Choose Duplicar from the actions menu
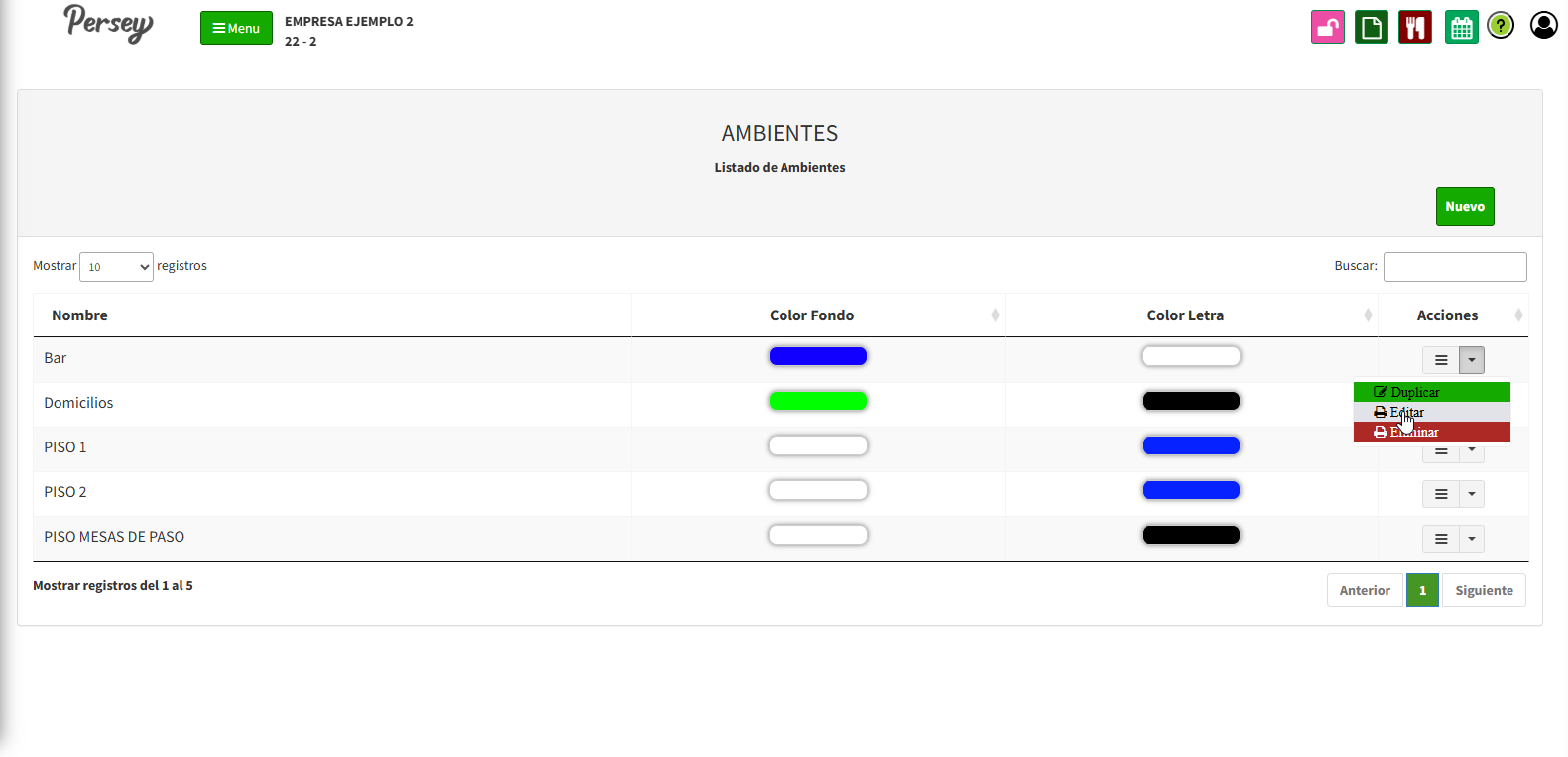This screenshot has width=1568, height=757. coord(1431,392)
